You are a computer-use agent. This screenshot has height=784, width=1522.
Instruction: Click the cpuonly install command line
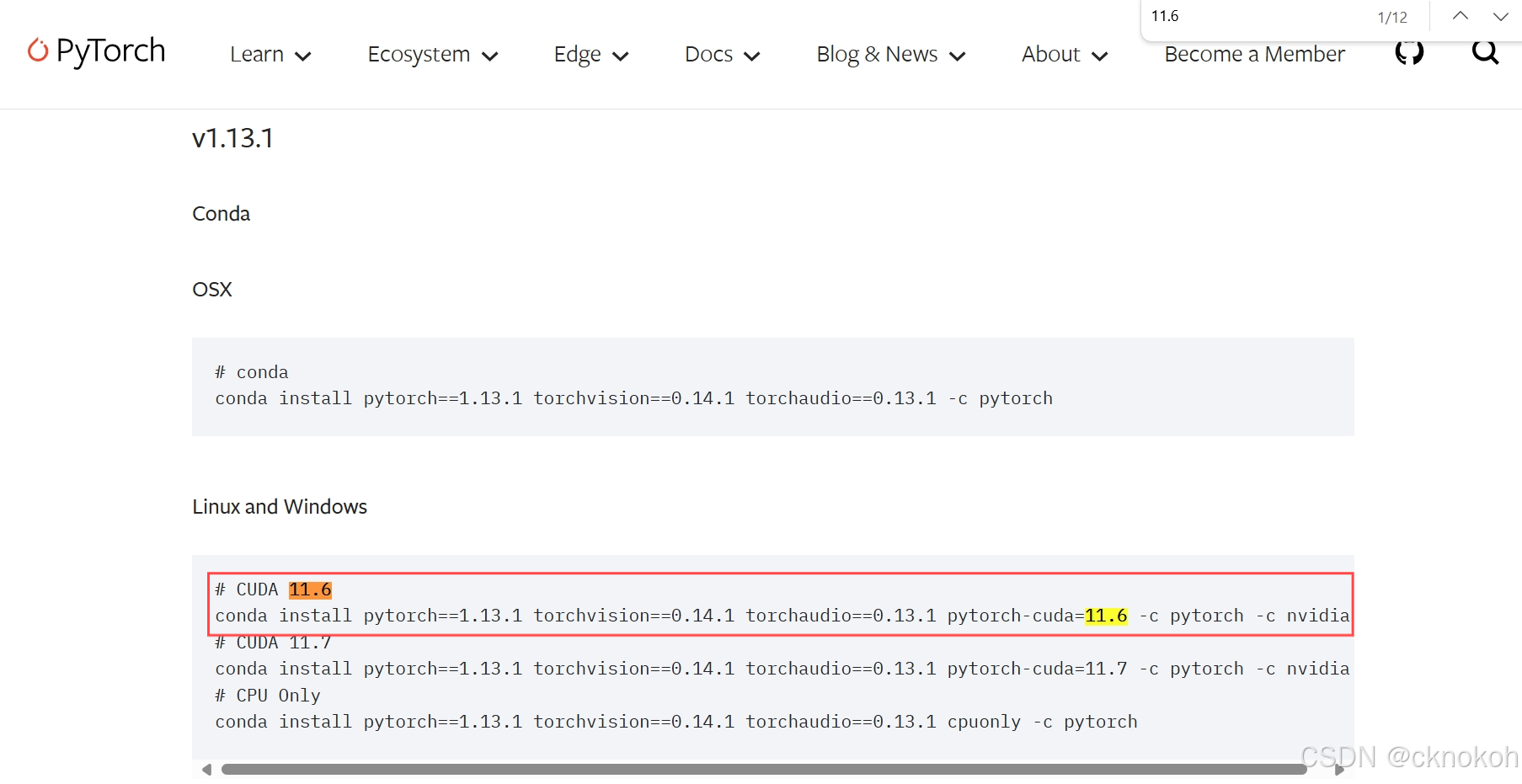point(676,722)
